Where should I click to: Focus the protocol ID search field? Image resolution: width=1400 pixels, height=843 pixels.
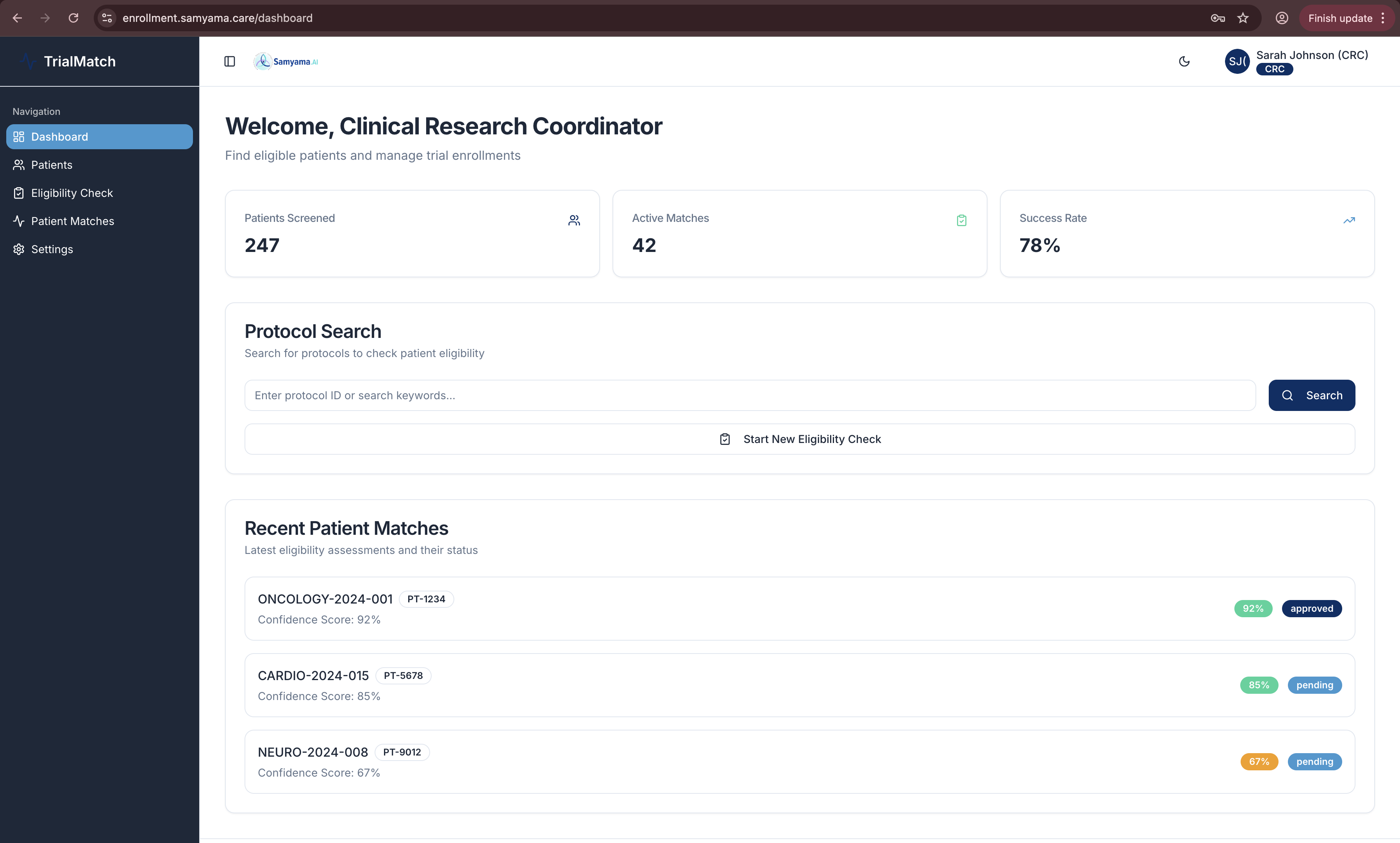pos(749,395)
